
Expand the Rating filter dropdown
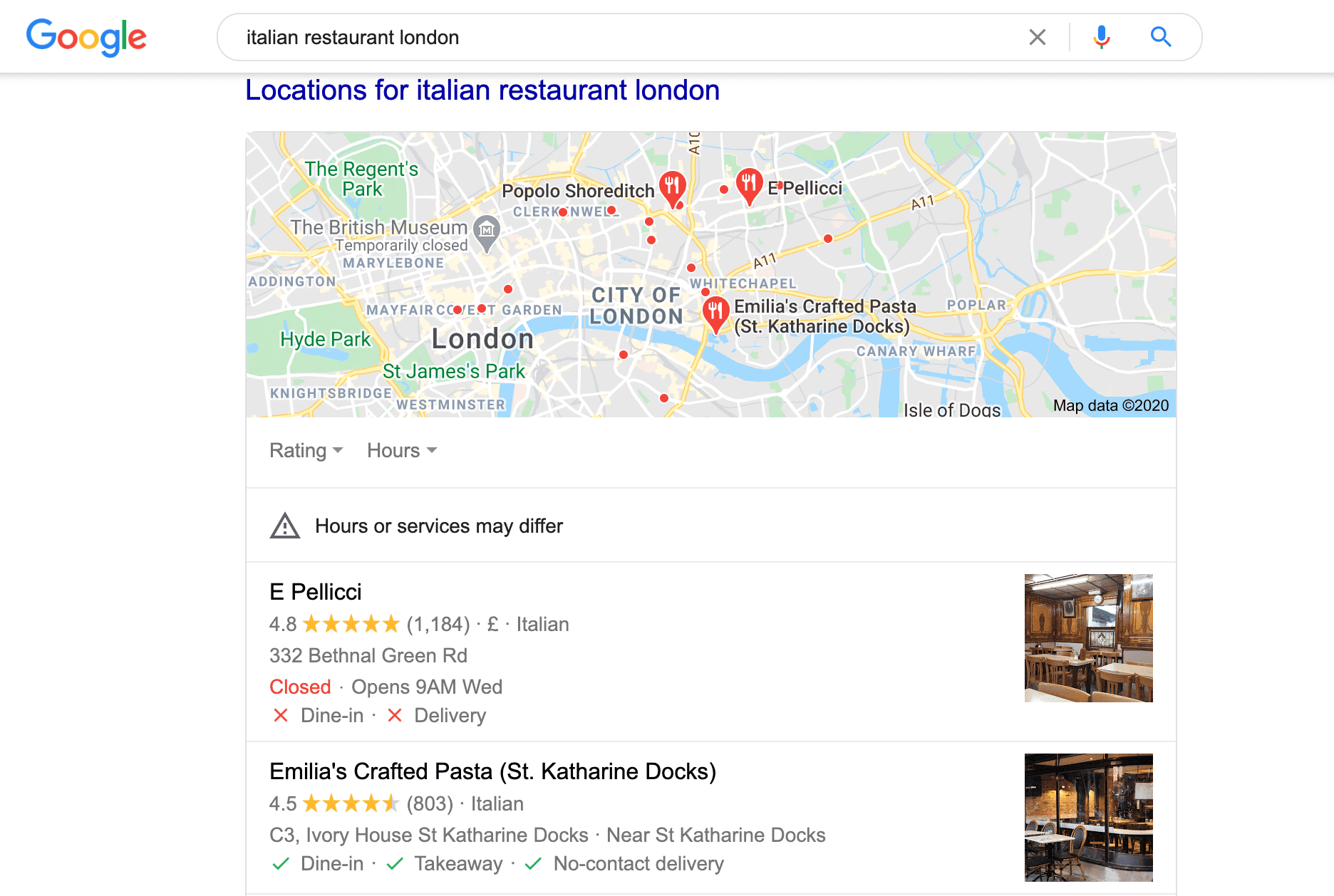pyautogui.click(x=306, y=451)
